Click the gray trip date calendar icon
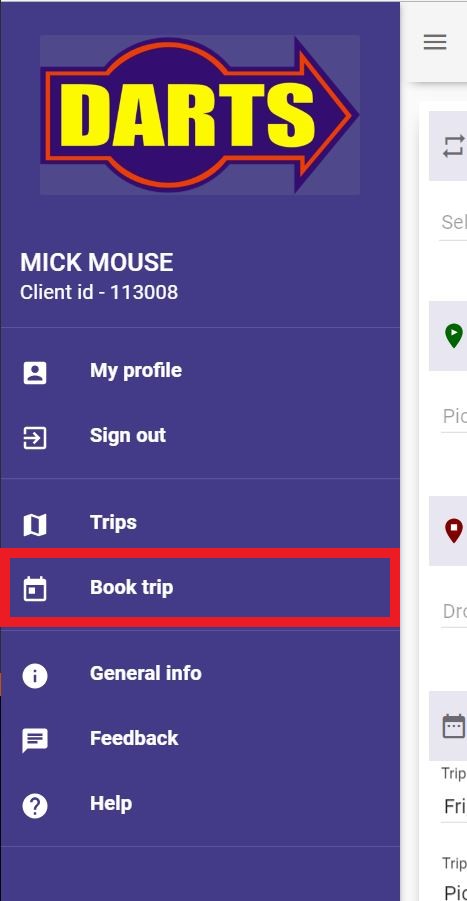Screen dimensions: 467x901 click(454, 726)
